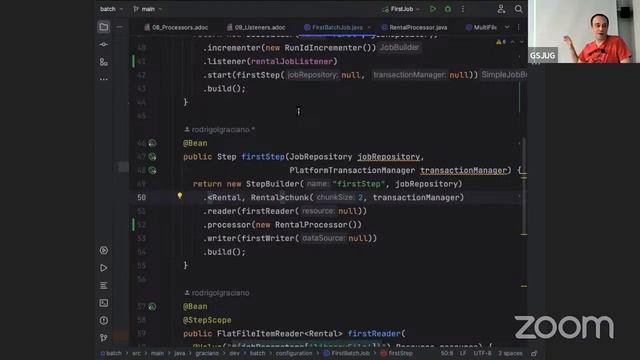Click 'FirstBatchJob' class in breadcrumb bar
640x360 pixels.
pos(347,353)
